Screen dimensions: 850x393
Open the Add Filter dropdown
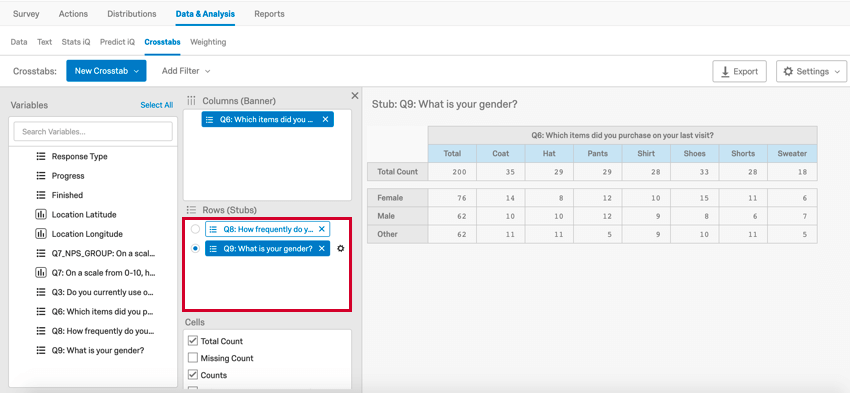pyautogui.click(x=186, y=71)
